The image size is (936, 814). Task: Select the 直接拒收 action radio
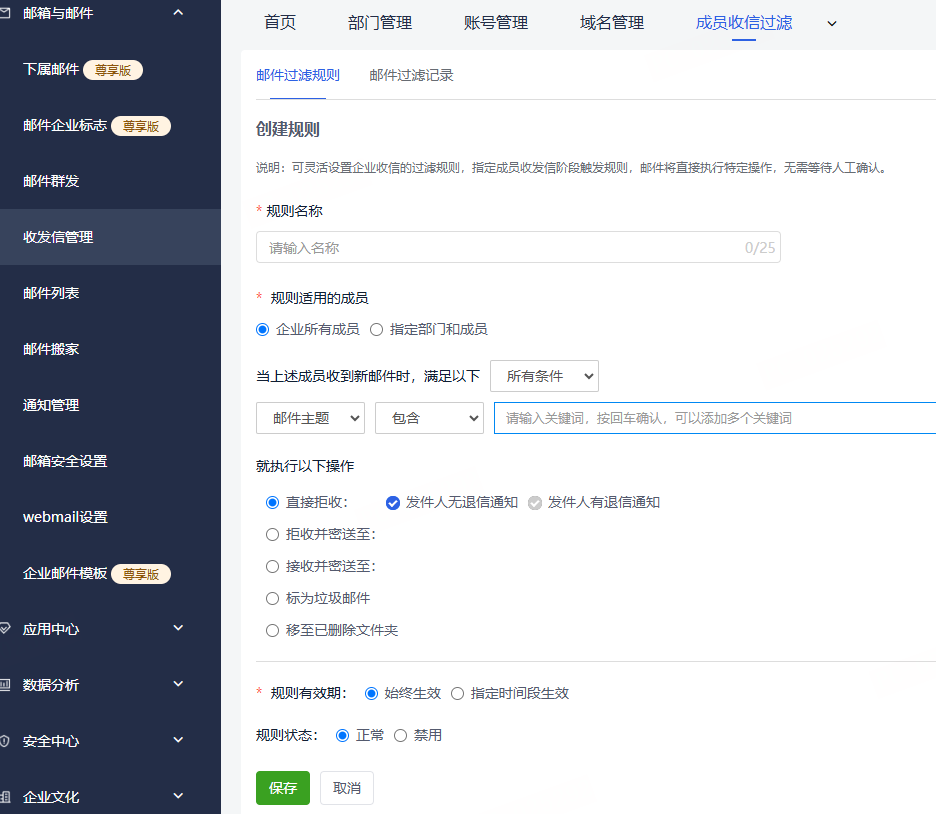(272, 502)
